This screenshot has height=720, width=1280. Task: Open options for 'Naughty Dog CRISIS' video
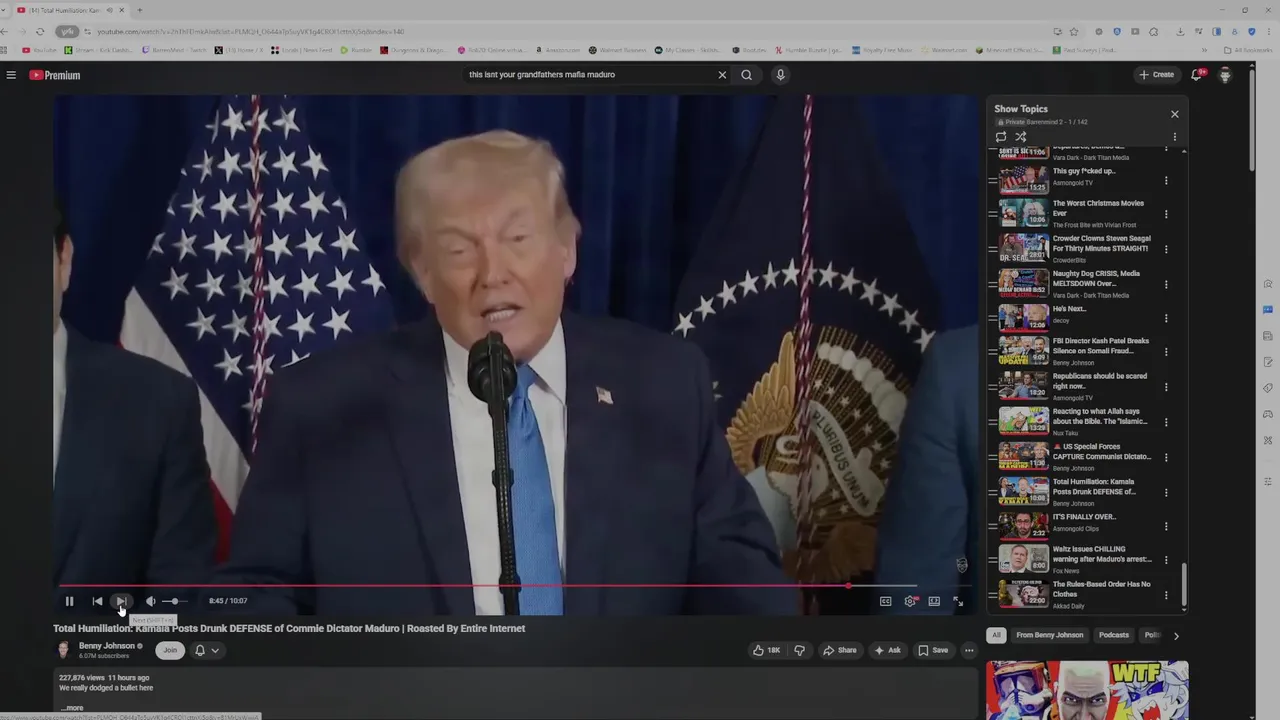(x=1166, y=285)
